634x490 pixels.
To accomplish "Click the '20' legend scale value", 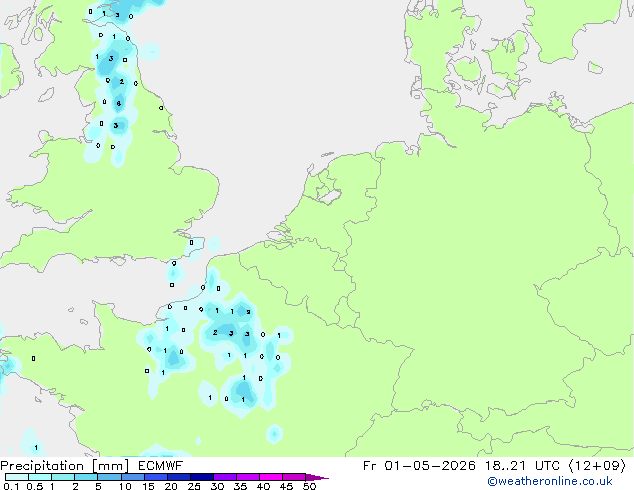I will coord(171,486).
